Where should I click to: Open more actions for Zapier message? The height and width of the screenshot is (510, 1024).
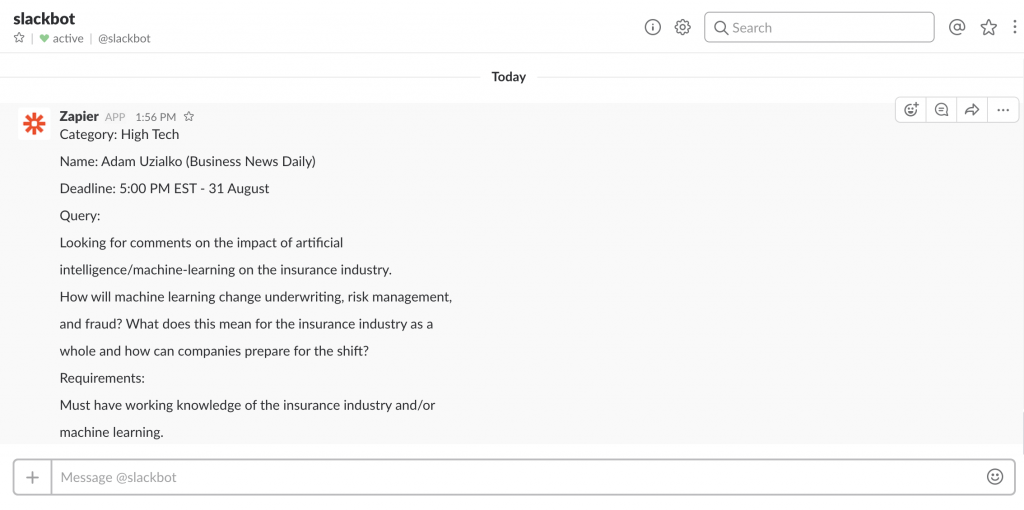click(x=1003, y=110)
